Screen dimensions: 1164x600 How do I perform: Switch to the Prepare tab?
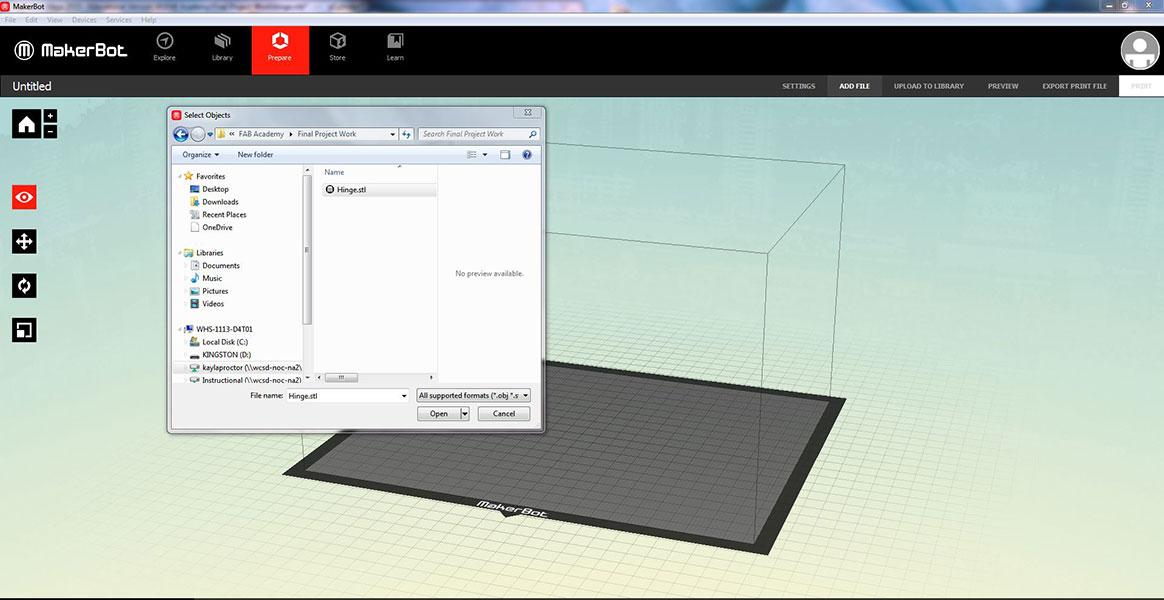click(x=280, y=50)
